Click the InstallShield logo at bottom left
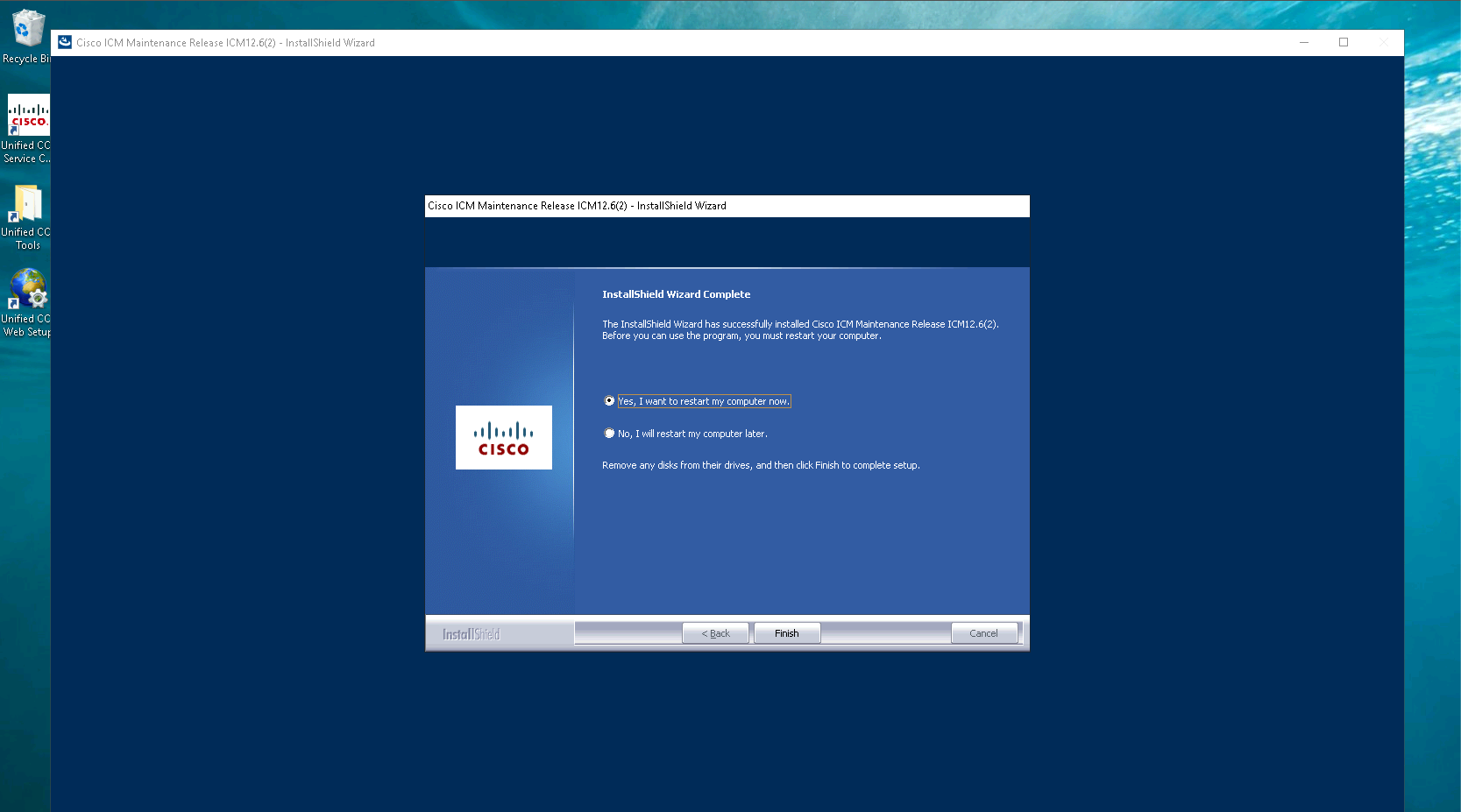The height and width of the screenshot is (812, 1461). point(471,634)
